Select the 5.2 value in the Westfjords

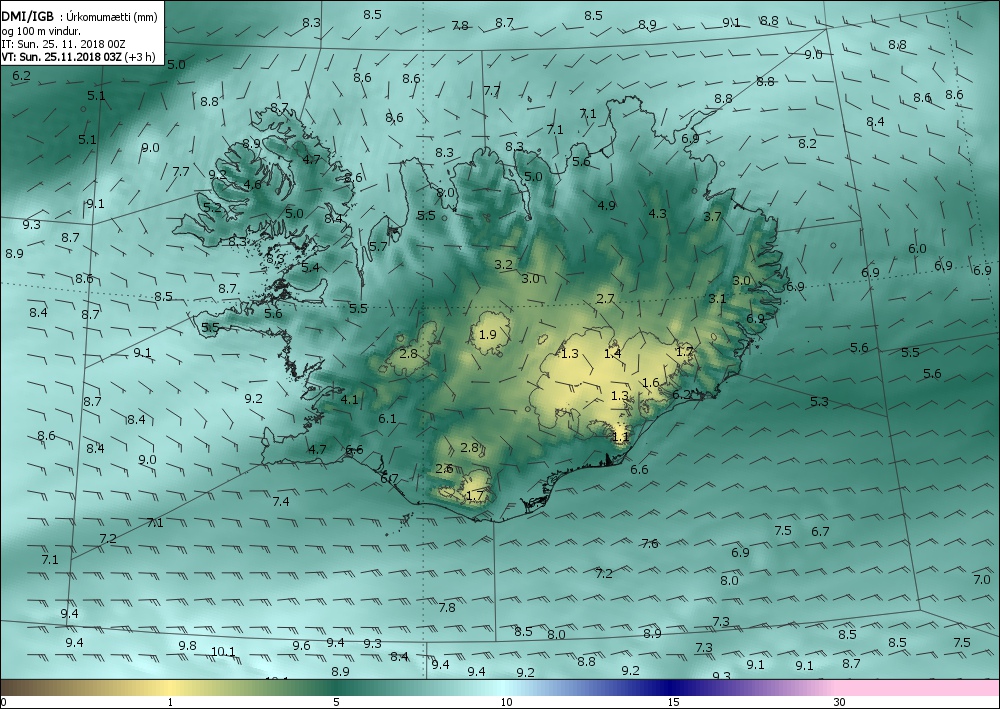coord(212,207)
